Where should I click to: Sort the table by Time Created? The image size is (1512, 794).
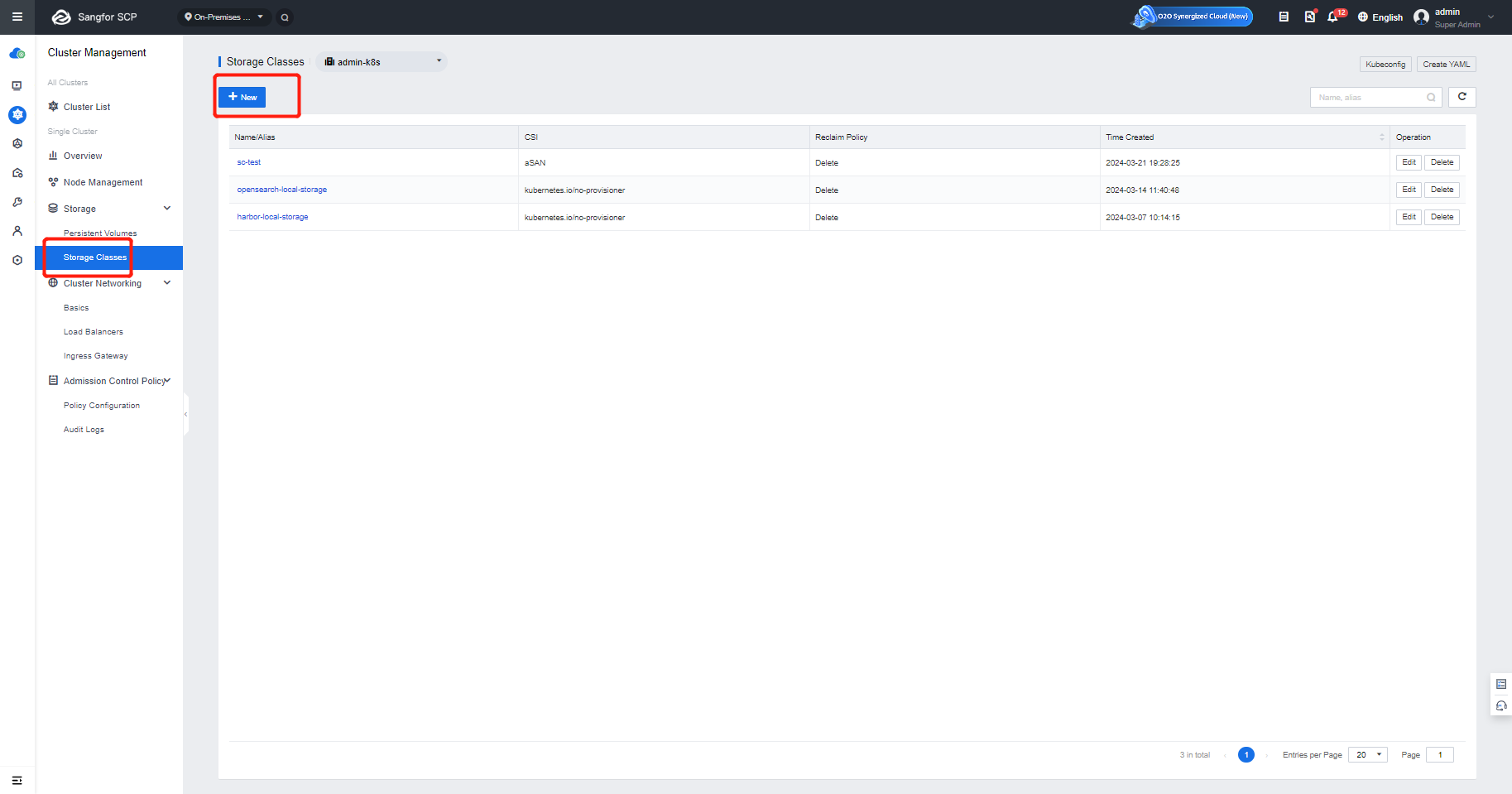tap(1381, 137)
